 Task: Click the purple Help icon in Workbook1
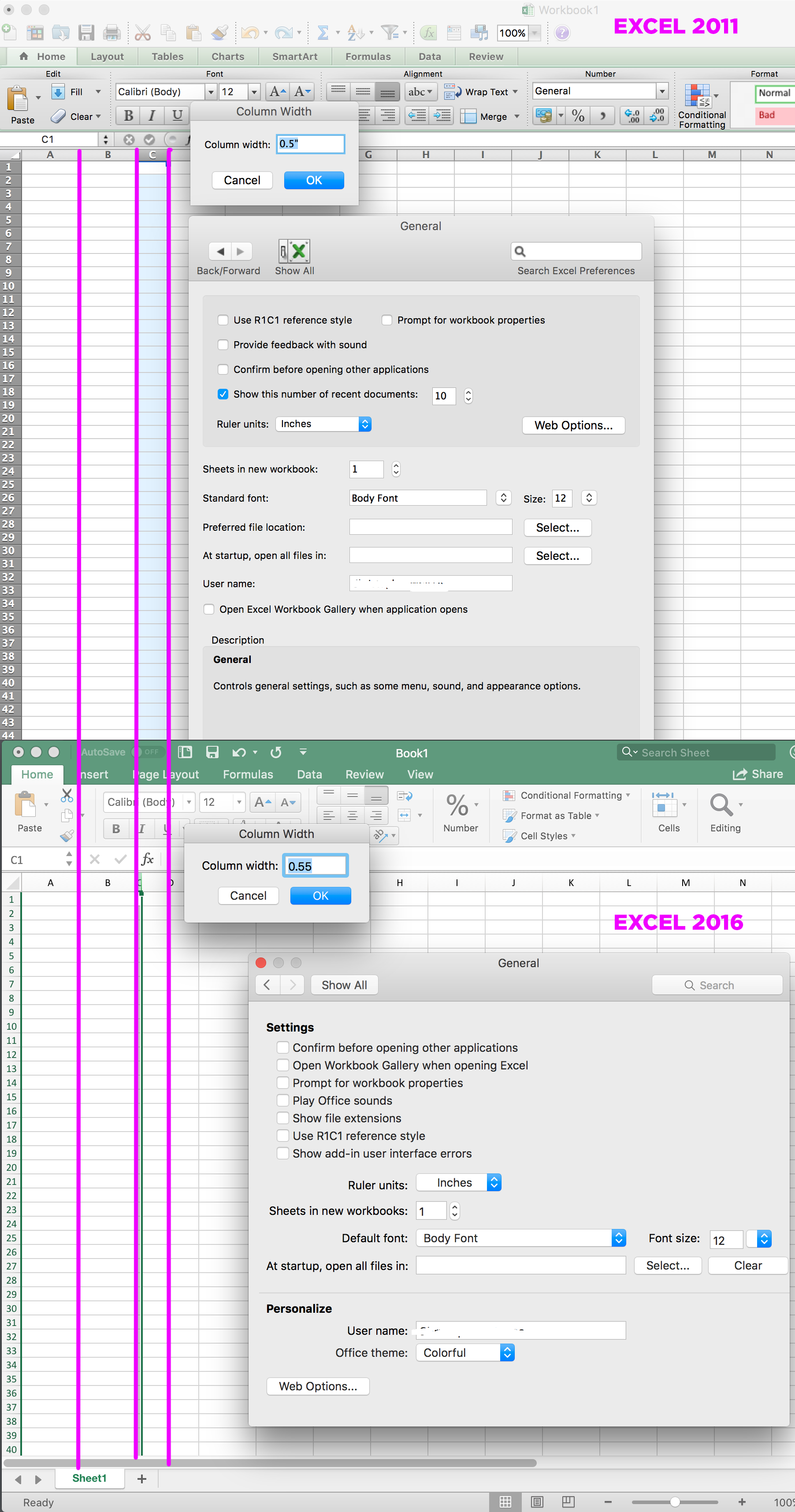[x=562, y=33]
